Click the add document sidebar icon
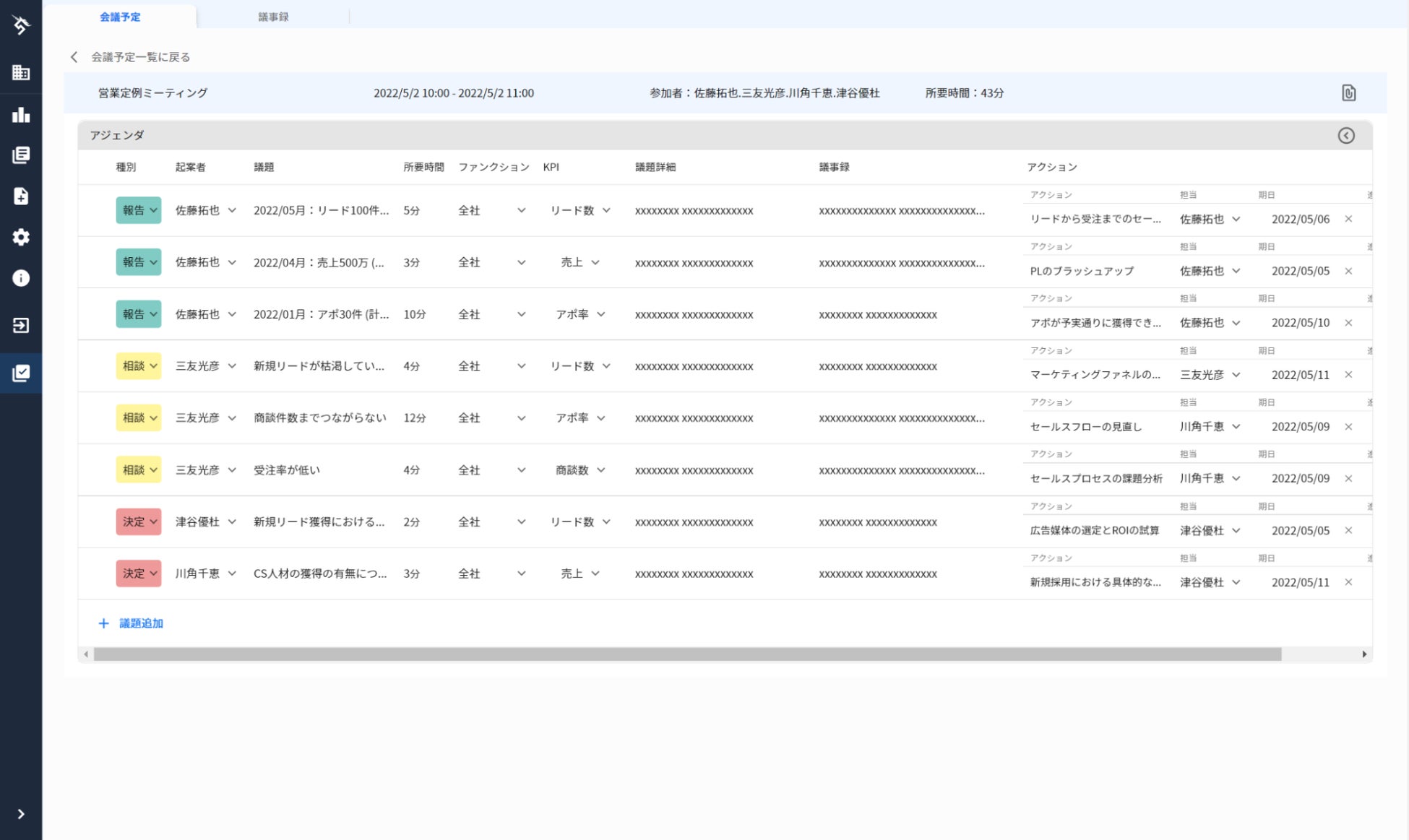The height and width of the screenshot is (840, 1409). pos(21,196)
